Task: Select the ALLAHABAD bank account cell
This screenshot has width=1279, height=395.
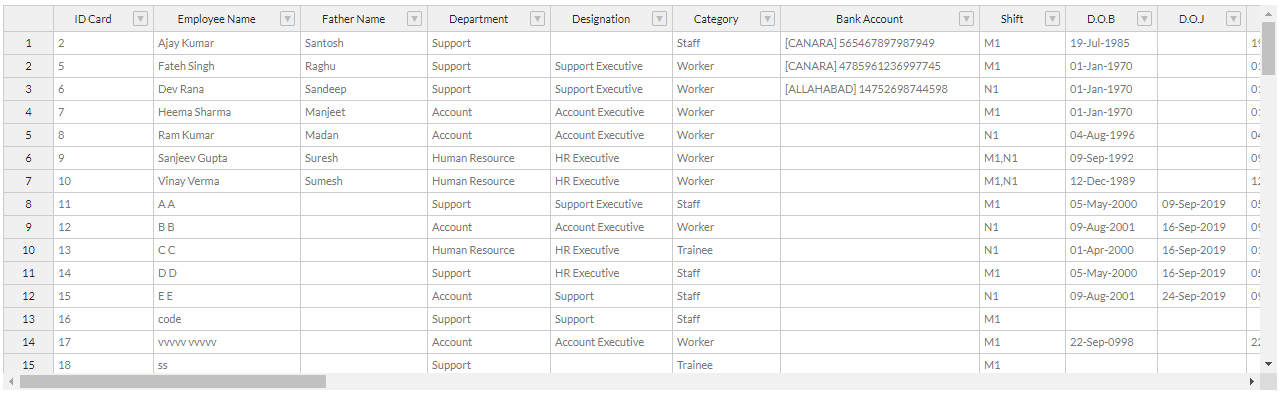Action: tap(880, 89)
